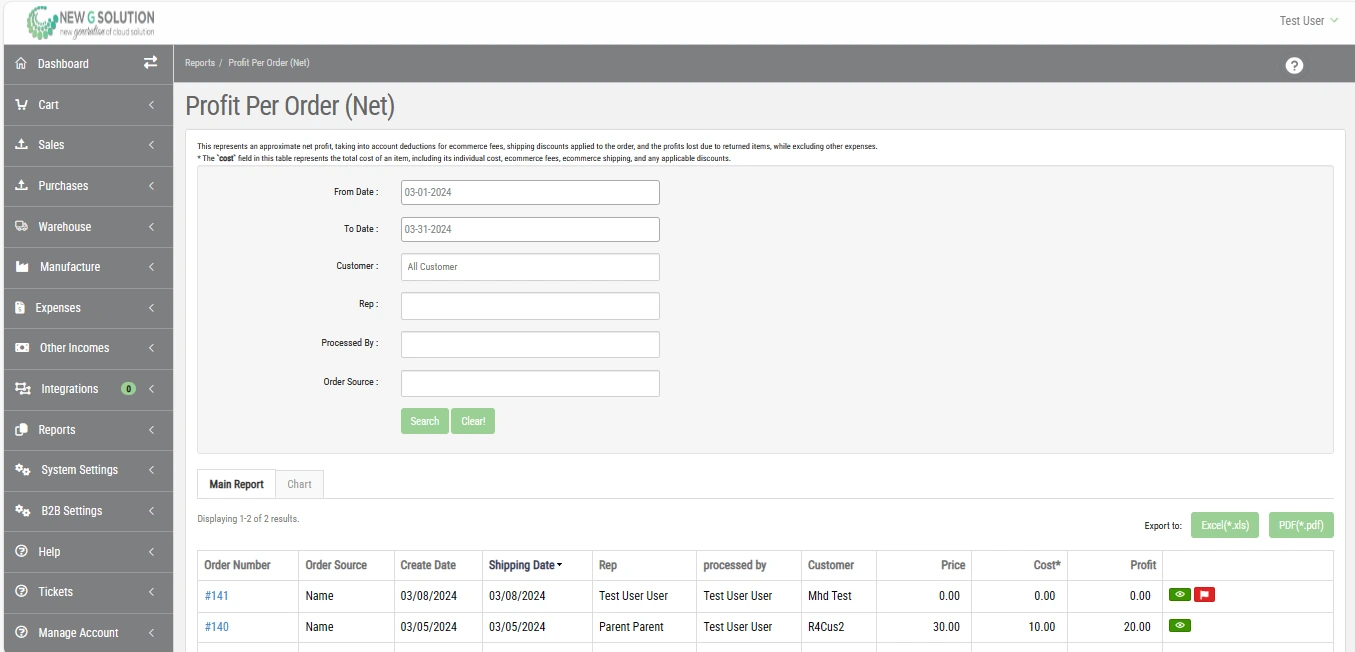Viewport: 1355px width, 652px height.
Task: Click the Clear! button
Action: click(473, 421)
